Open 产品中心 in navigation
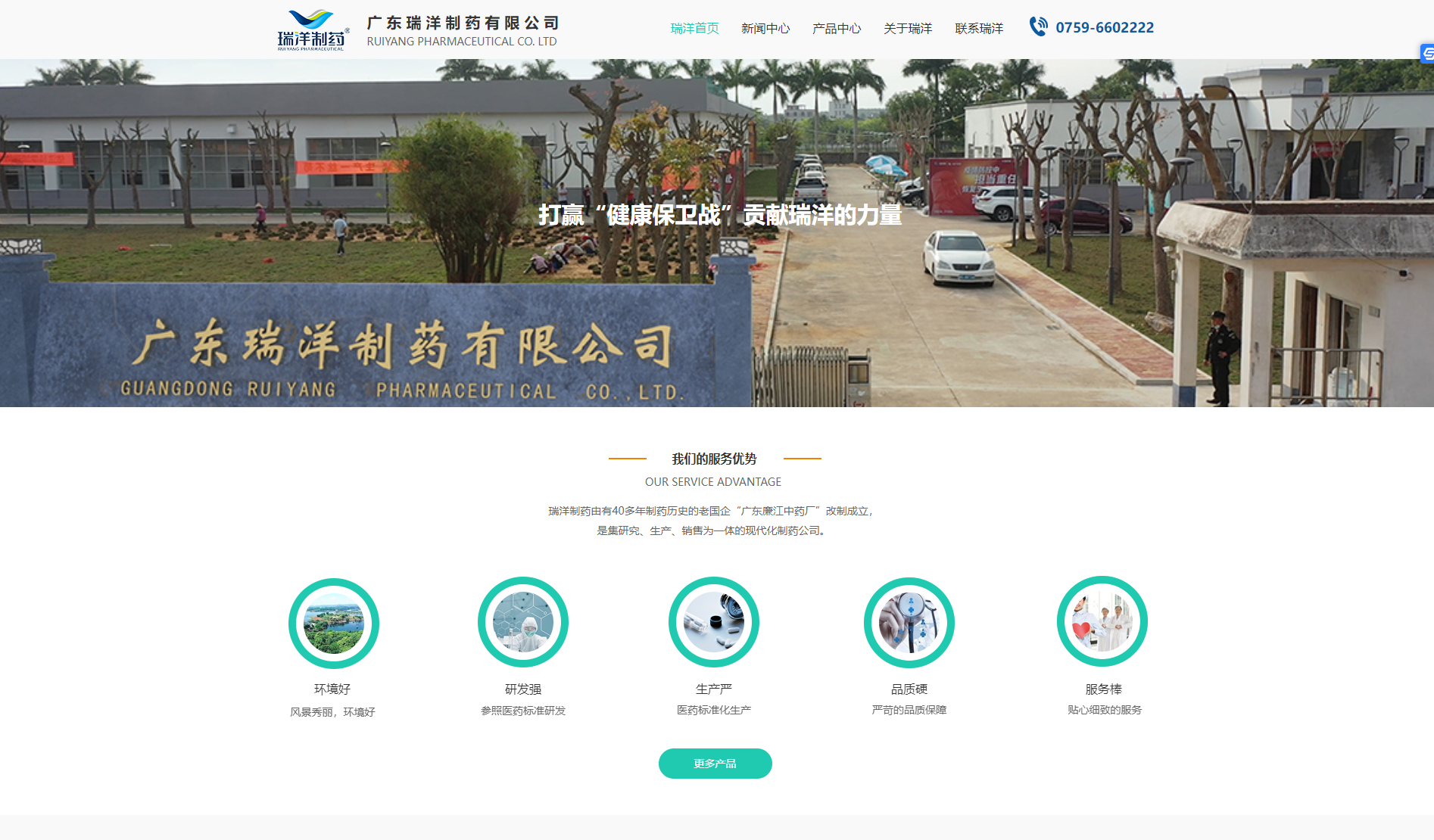Screen dimensions: 1434x840 (x=837, y=28)
